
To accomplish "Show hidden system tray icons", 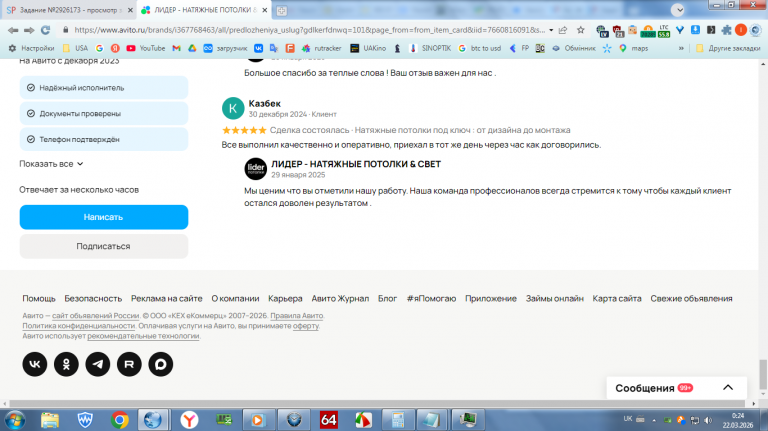I will click(654, 420).
